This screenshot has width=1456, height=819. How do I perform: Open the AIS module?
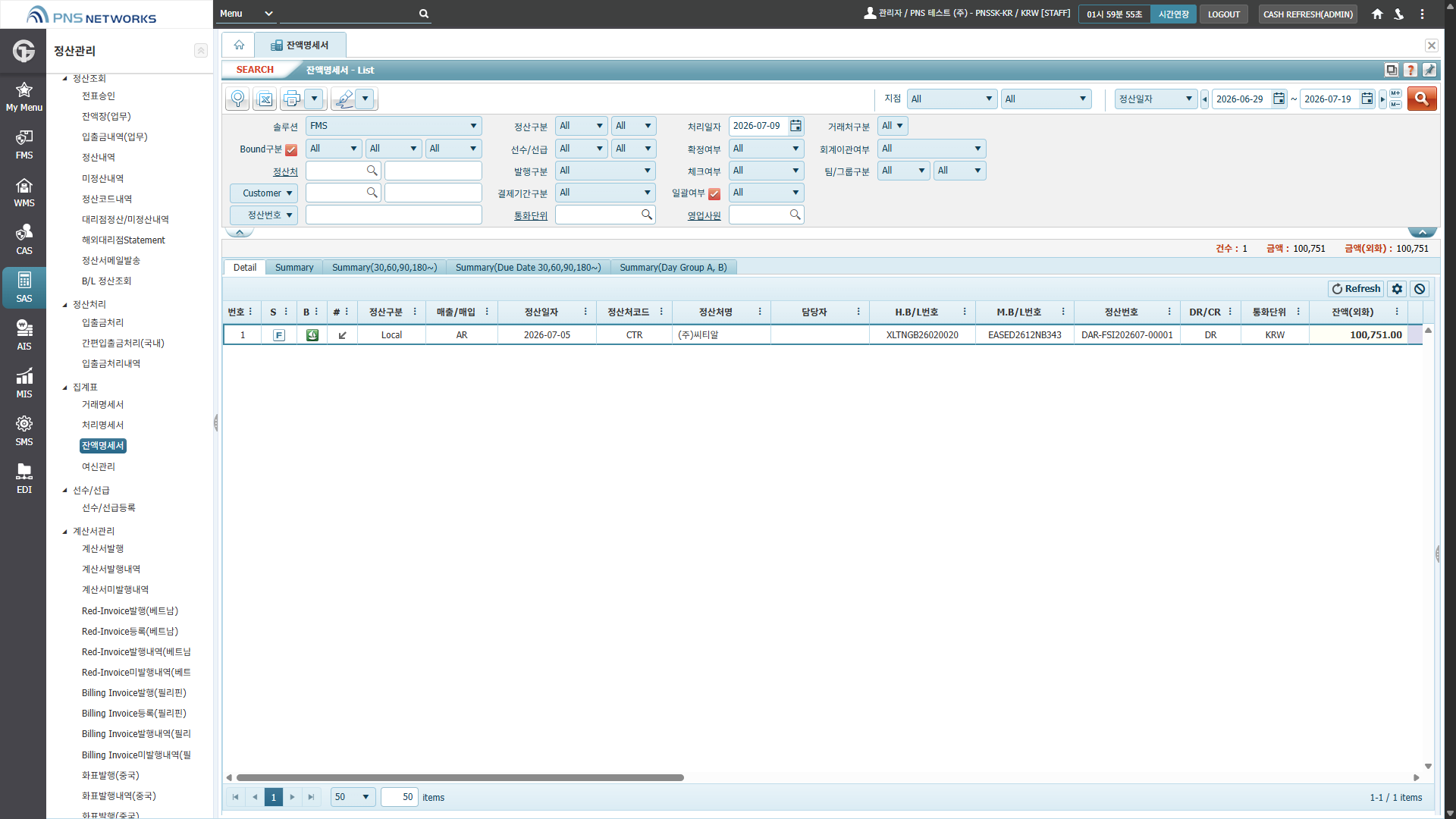pyautogui.click(x=24, y=336)
